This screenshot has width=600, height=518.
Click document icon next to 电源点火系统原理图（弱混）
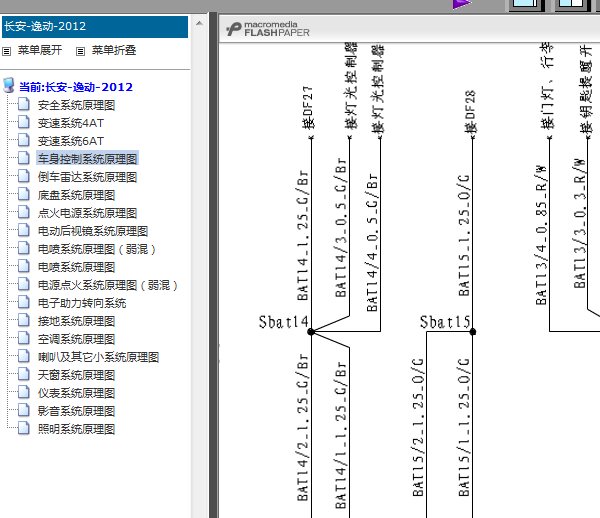pos(24,284)
